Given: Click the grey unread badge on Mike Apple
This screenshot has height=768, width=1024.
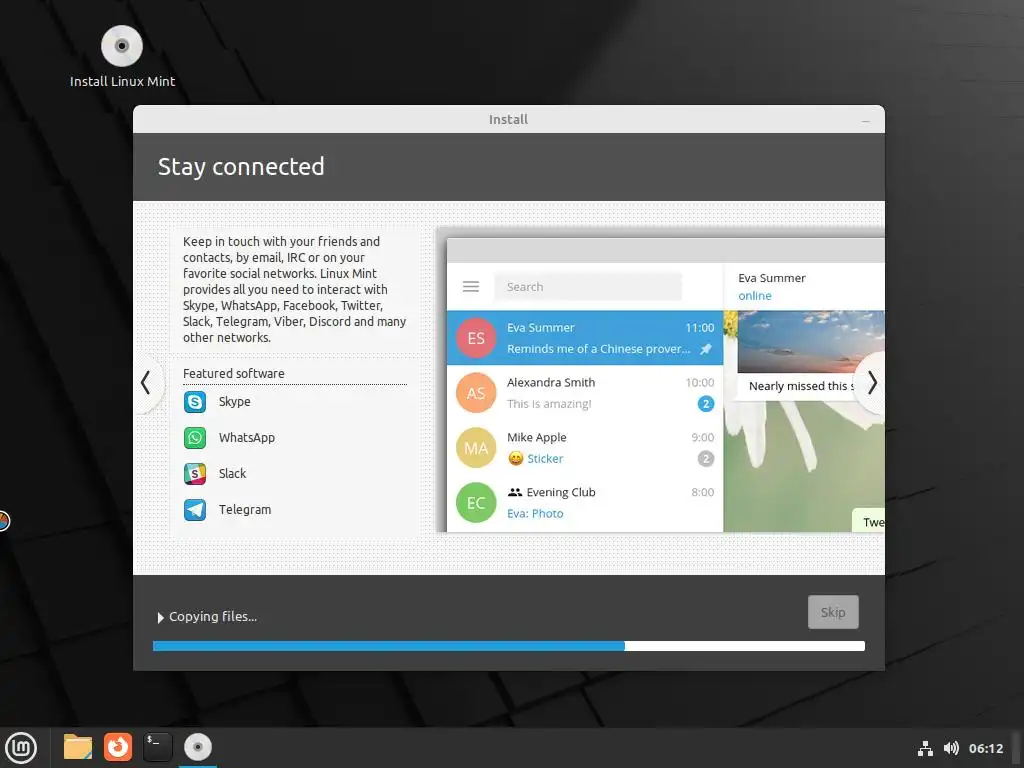Looking at the screenshot, I should [706, 458].
